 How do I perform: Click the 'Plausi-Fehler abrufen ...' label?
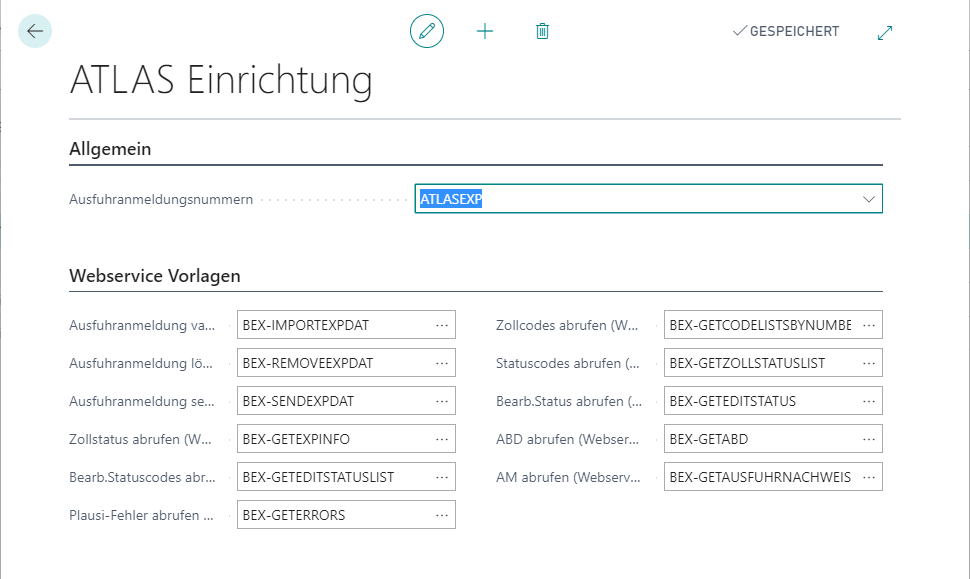142,515
